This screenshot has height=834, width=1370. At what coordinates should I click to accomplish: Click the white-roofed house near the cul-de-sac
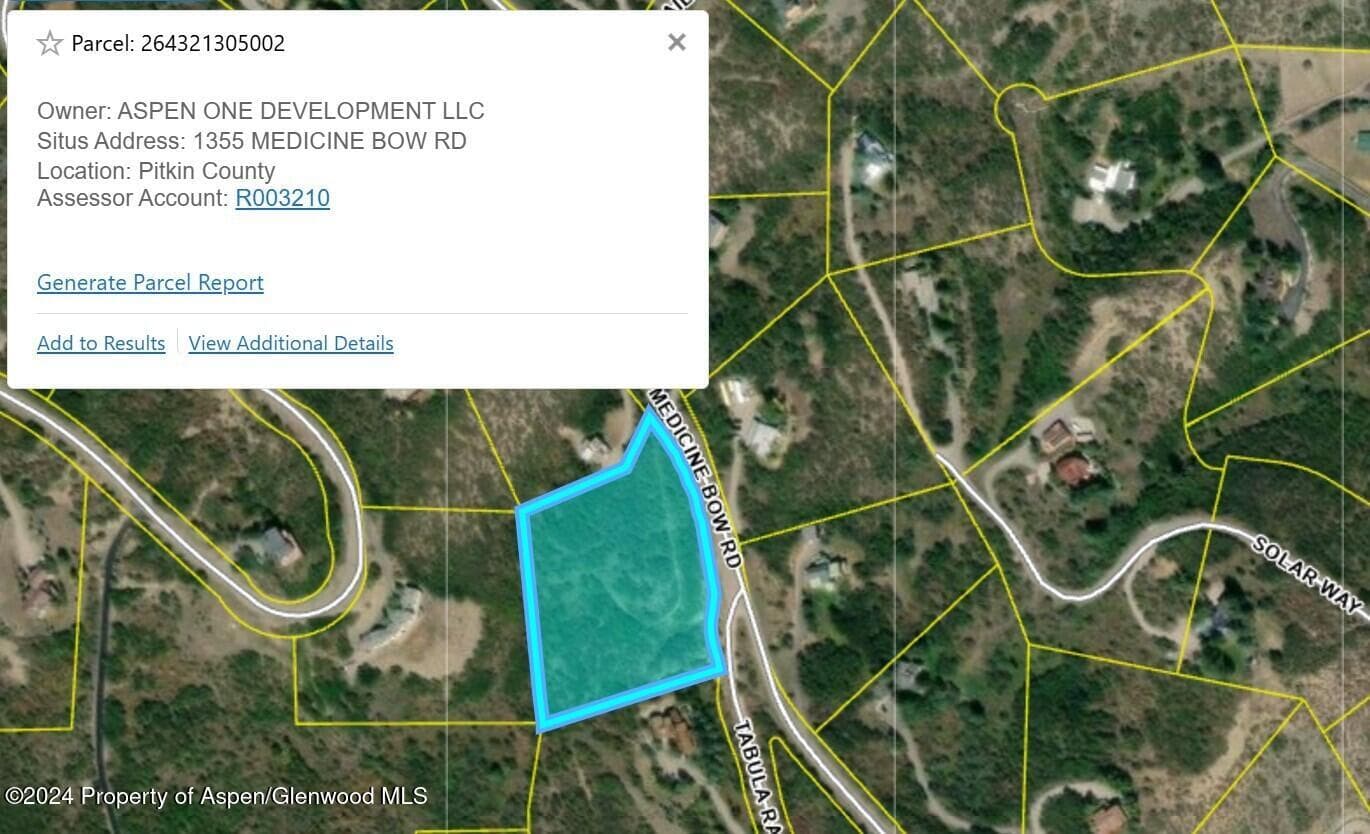point(1112,179)
